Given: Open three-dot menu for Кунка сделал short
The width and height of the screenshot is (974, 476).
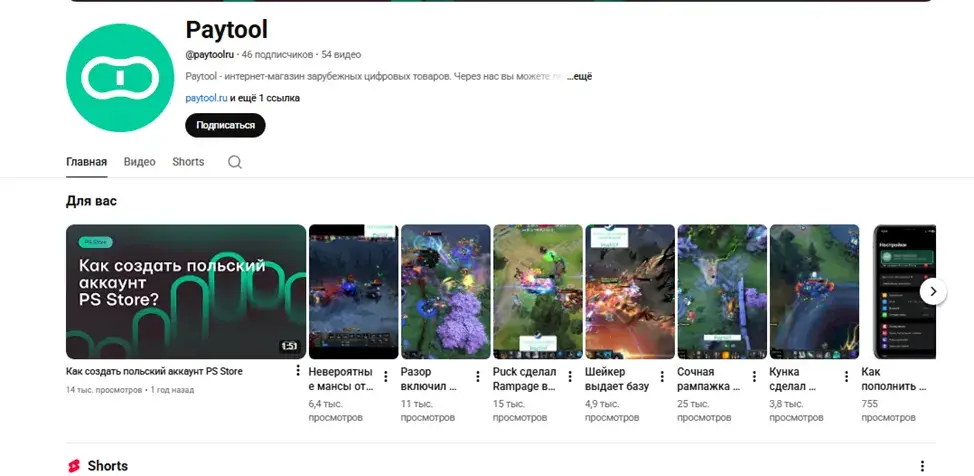Looking at the screenshot, I should point(846,377).
